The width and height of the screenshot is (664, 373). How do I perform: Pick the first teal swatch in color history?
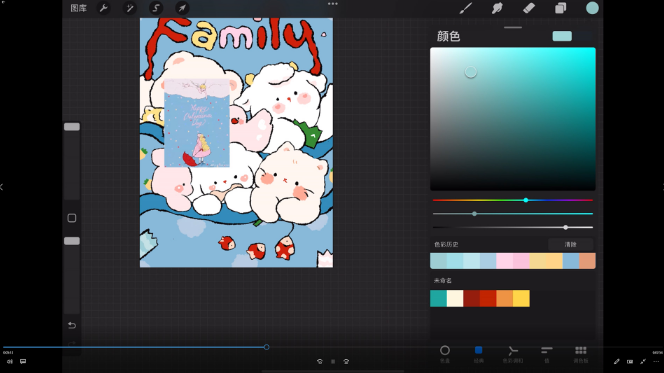(x=438, y=261)
